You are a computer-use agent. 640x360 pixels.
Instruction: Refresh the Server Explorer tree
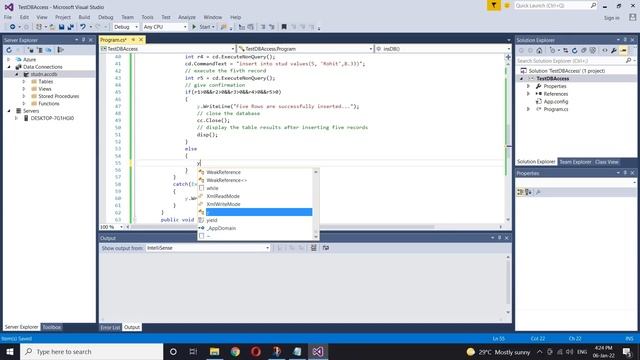pyautogui.click(x=9, y=50)
